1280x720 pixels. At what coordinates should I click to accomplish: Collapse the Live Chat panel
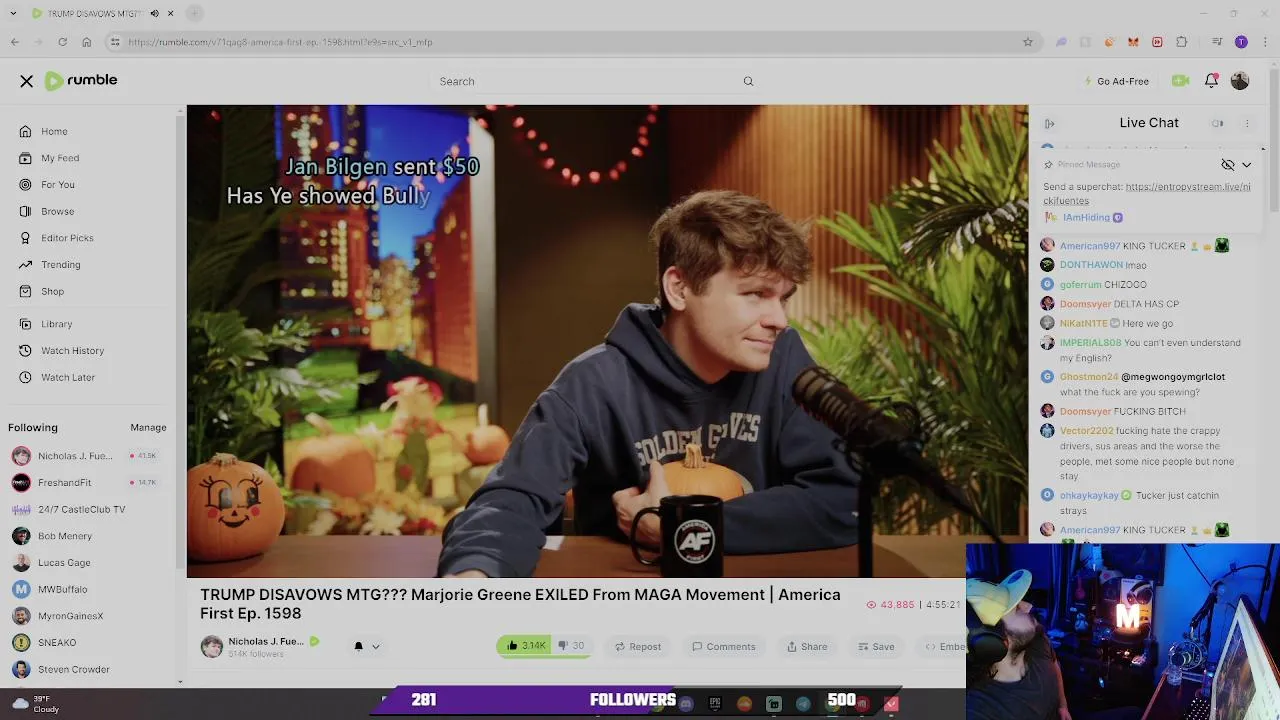1049,123
